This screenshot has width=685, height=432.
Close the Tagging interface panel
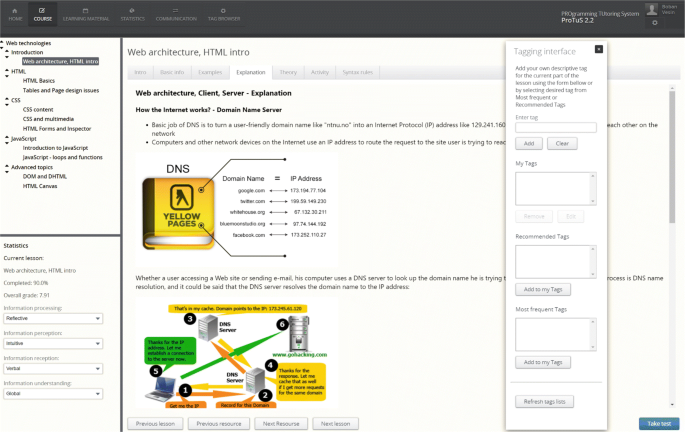pos(598,48)
